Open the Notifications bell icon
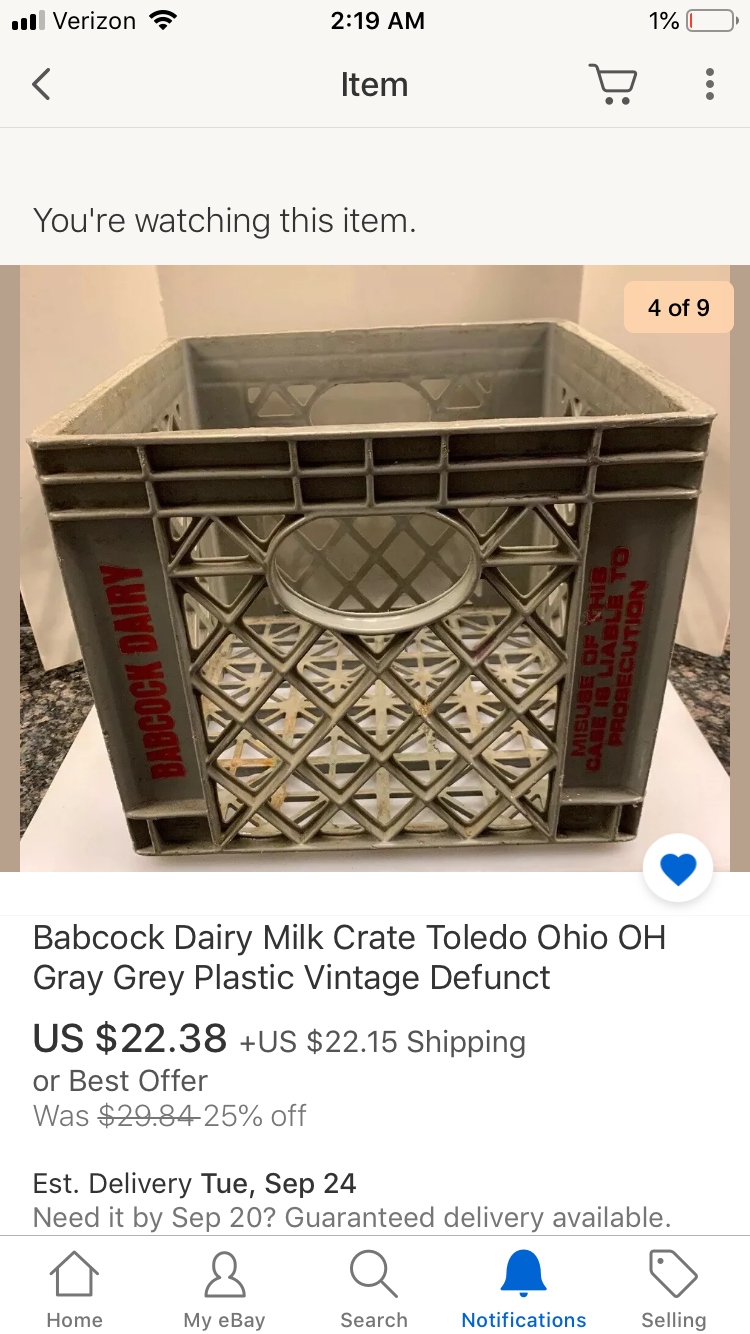The height and width of the screenshot is (1334, 750). [524, 1274]
